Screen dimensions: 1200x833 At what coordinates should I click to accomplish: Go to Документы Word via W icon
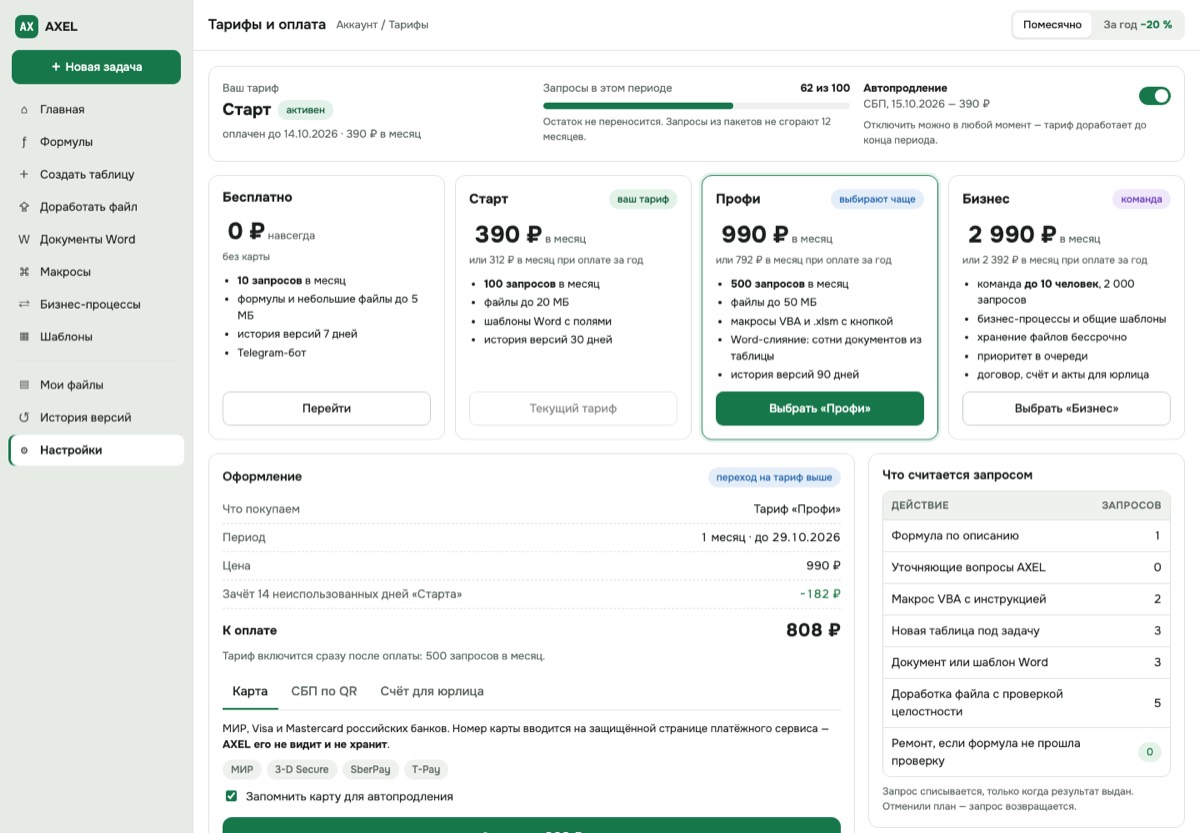(x=24, y=239)
